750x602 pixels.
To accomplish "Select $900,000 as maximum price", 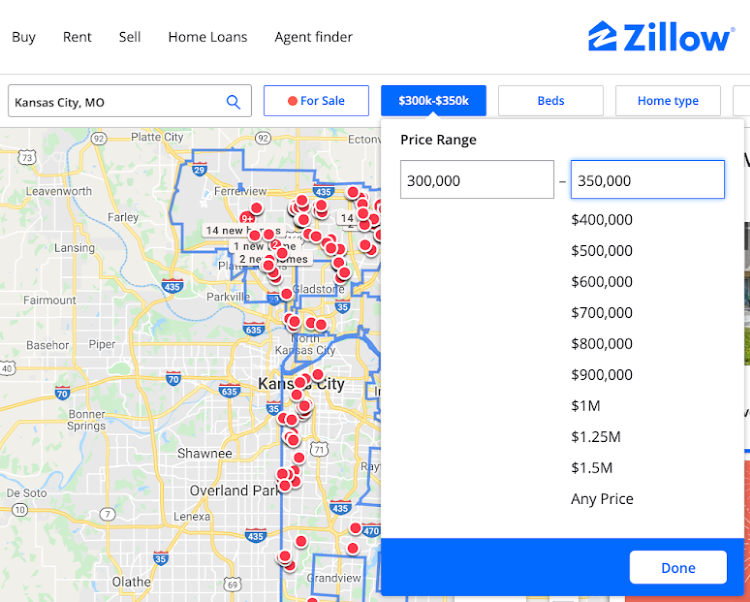I will coord(602,375).
